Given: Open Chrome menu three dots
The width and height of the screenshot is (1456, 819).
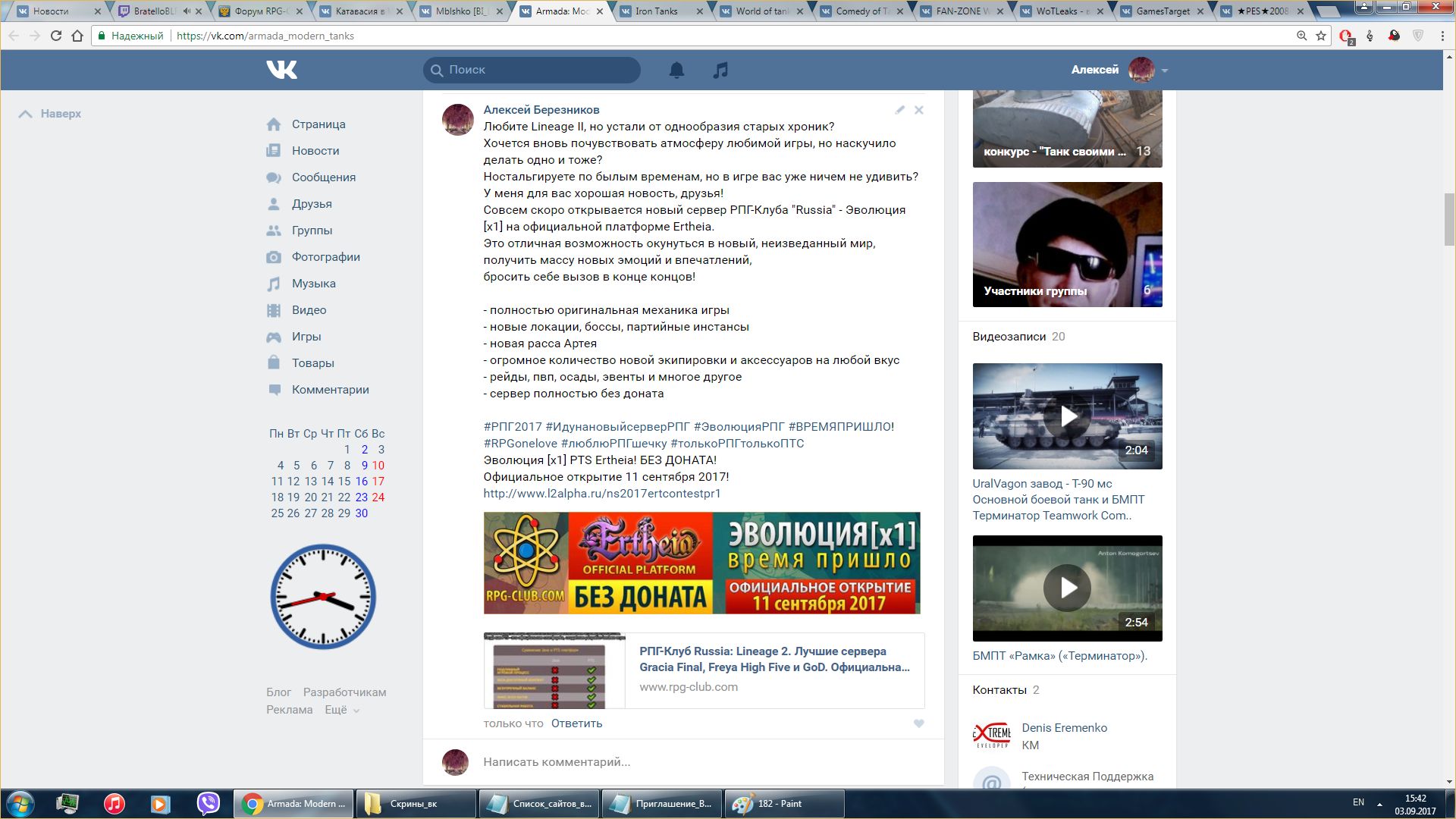Looking at the screenshot, I should [x=1442, y=36].
